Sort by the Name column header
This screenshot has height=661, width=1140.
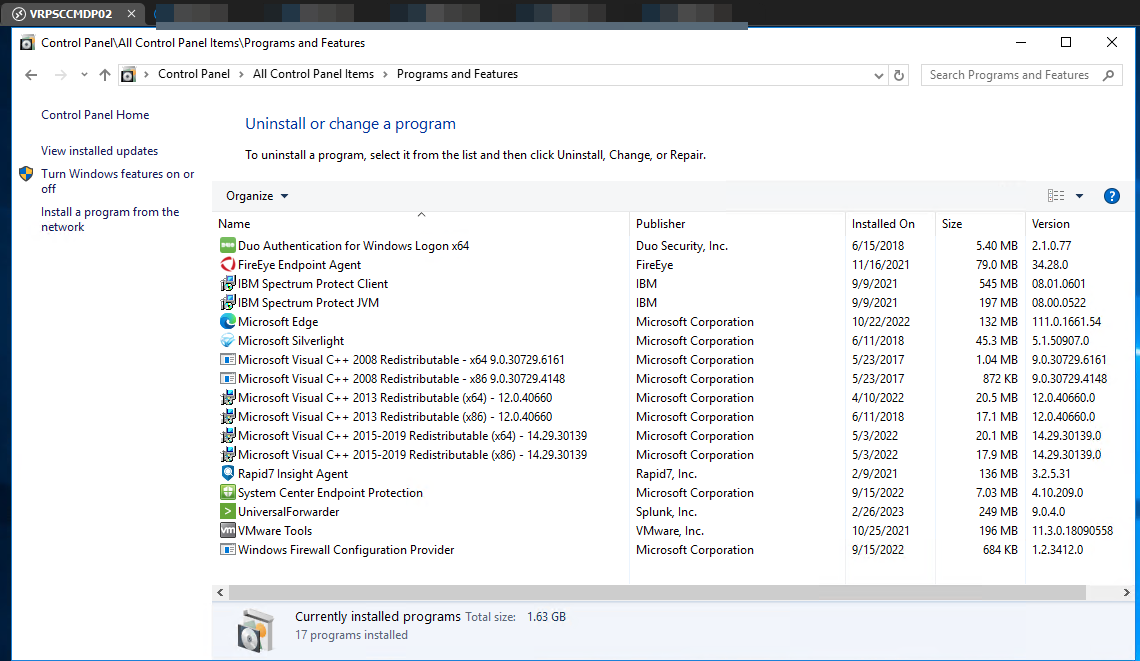click(421, 224)
